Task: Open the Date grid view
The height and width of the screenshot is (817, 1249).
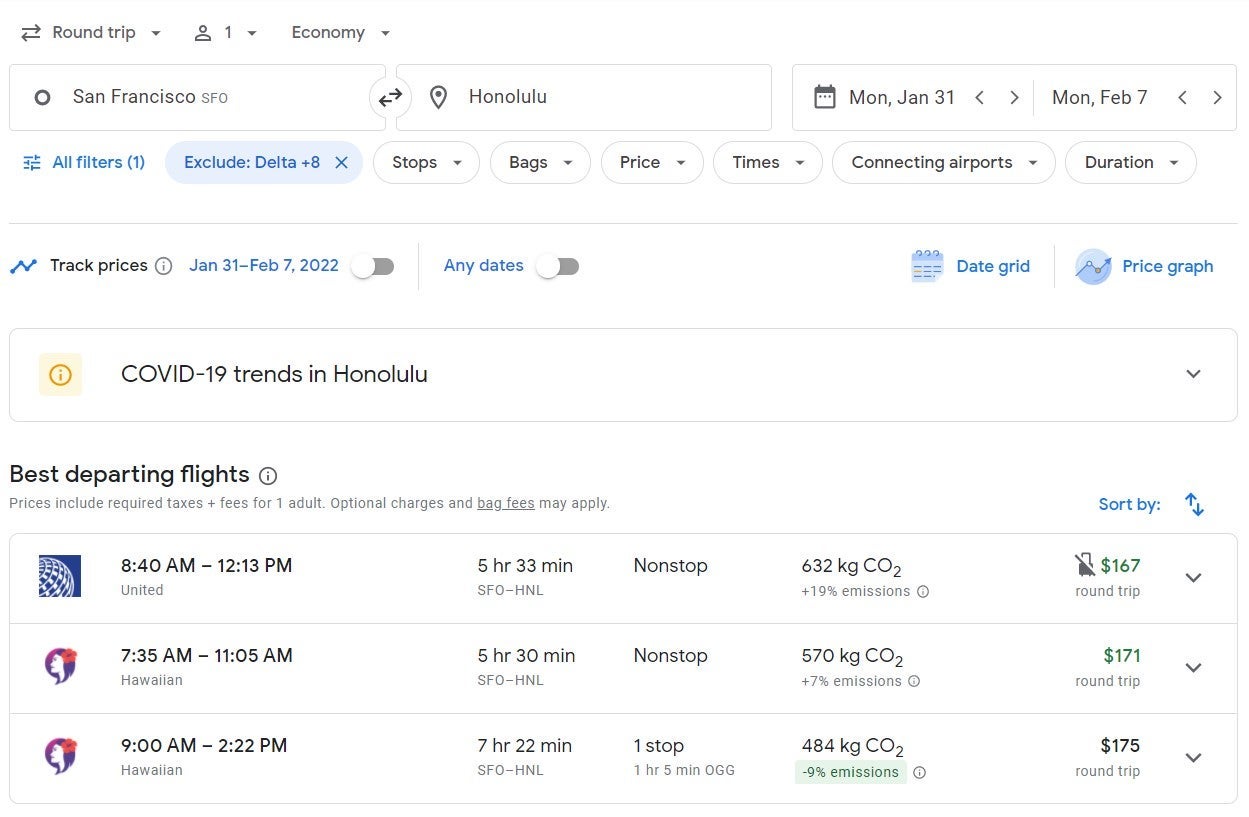Action: pos(970,266)
